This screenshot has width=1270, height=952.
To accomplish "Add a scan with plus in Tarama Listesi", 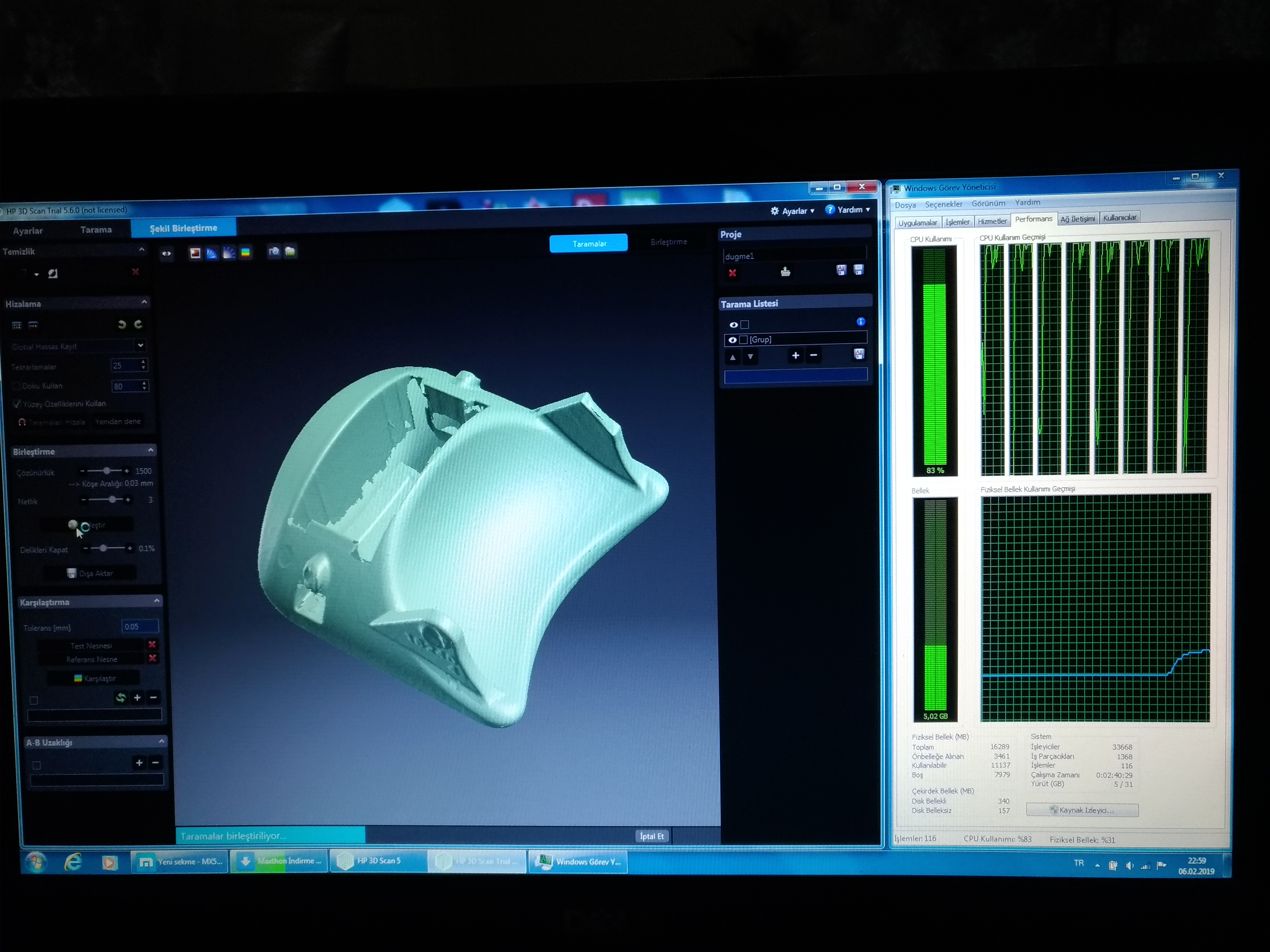I will (795, 355).
